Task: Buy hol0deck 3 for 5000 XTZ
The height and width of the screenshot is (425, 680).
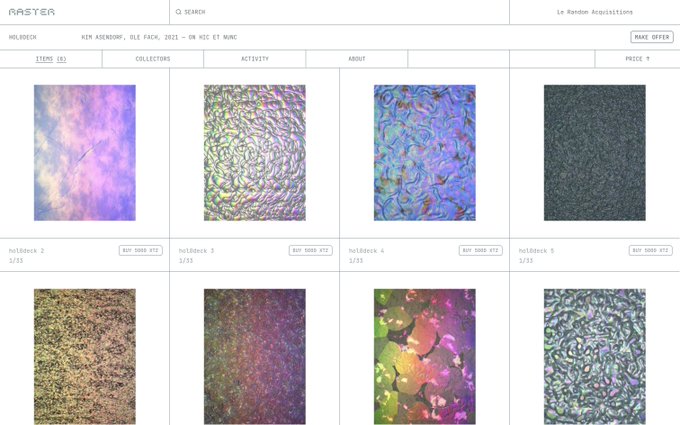Action: (x=311, y=250)
